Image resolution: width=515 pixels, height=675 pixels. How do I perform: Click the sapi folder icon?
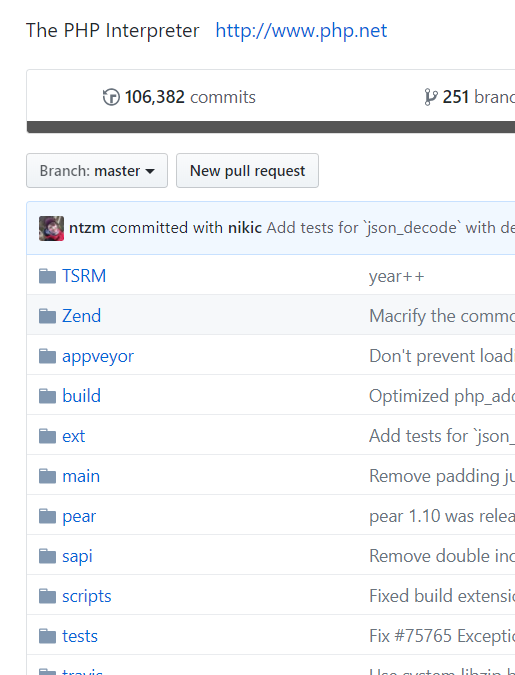(47, 556)
